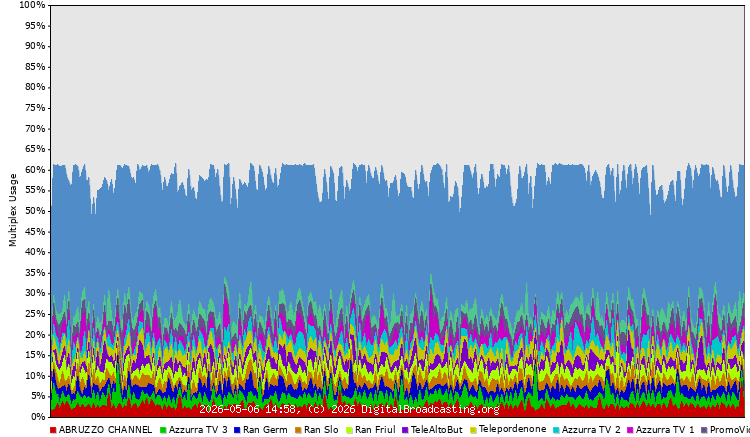Click the 10% y-axis tick label
The width and height of the screenshot is (750, 437).
tap(35, 376)
